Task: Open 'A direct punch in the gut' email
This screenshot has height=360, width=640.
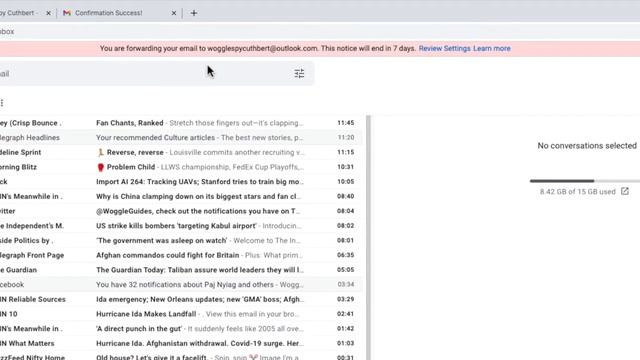Action: point(181,329)
